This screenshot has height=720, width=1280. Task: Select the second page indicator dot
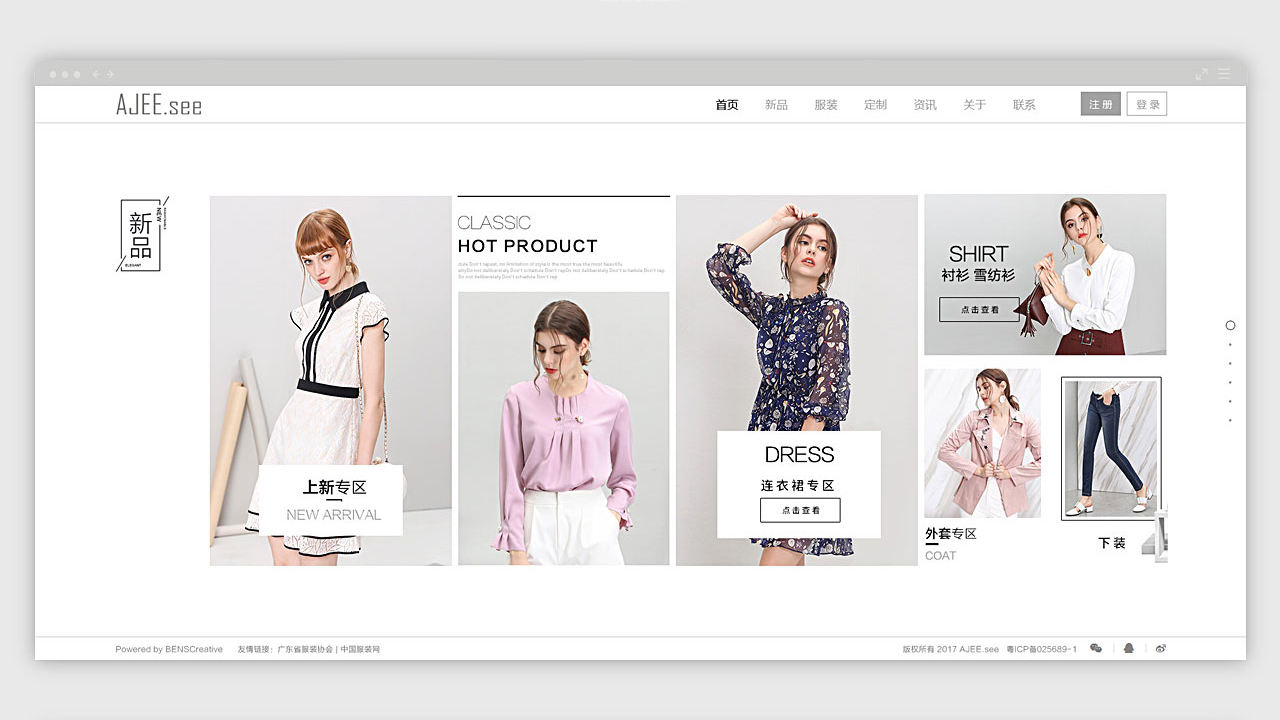click(1230, 345)
